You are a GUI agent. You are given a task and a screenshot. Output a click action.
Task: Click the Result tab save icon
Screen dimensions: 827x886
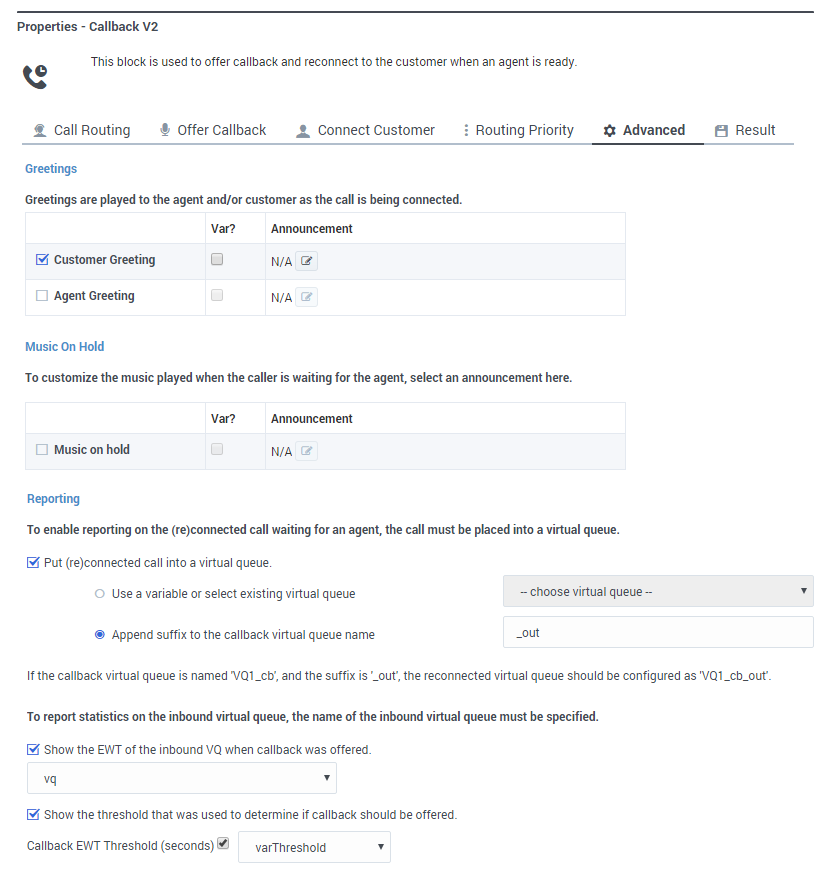pos(721,131)
